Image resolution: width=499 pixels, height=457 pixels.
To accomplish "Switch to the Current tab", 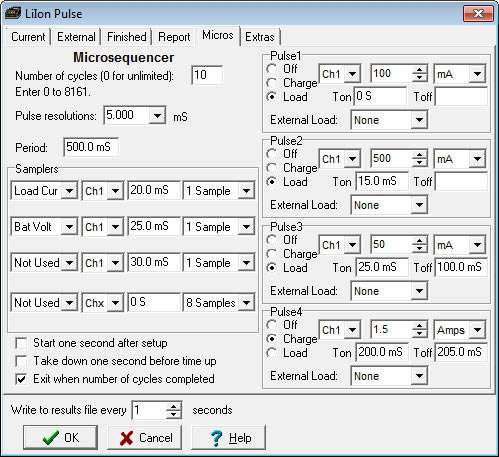I will pyautogui.click(x=28, y=37).
